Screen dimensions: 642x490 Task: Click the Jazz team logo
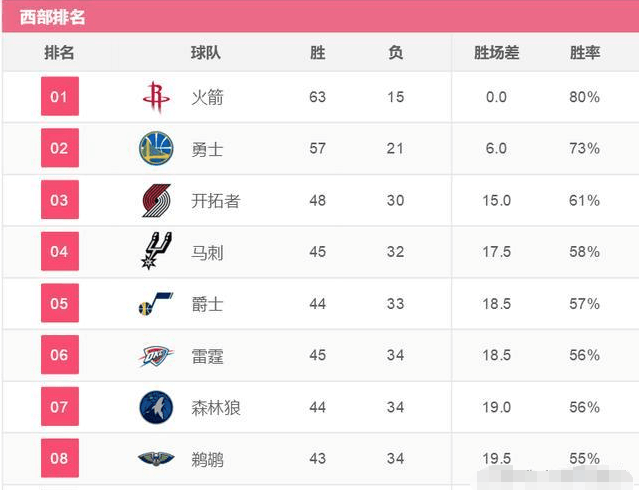point(156,303)
